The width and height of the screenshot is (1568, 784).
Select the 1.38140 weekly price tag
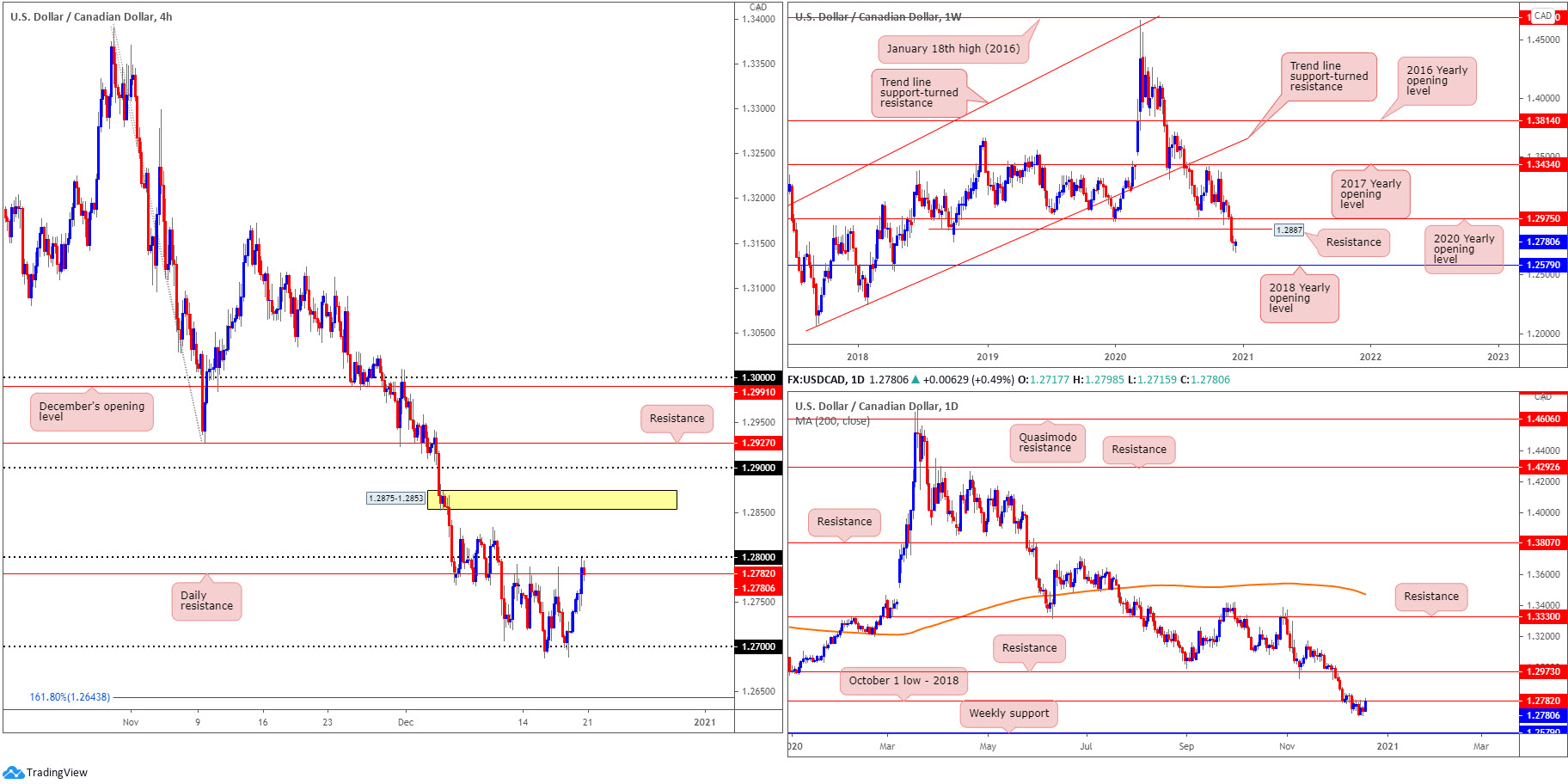tap(1542, 121)
